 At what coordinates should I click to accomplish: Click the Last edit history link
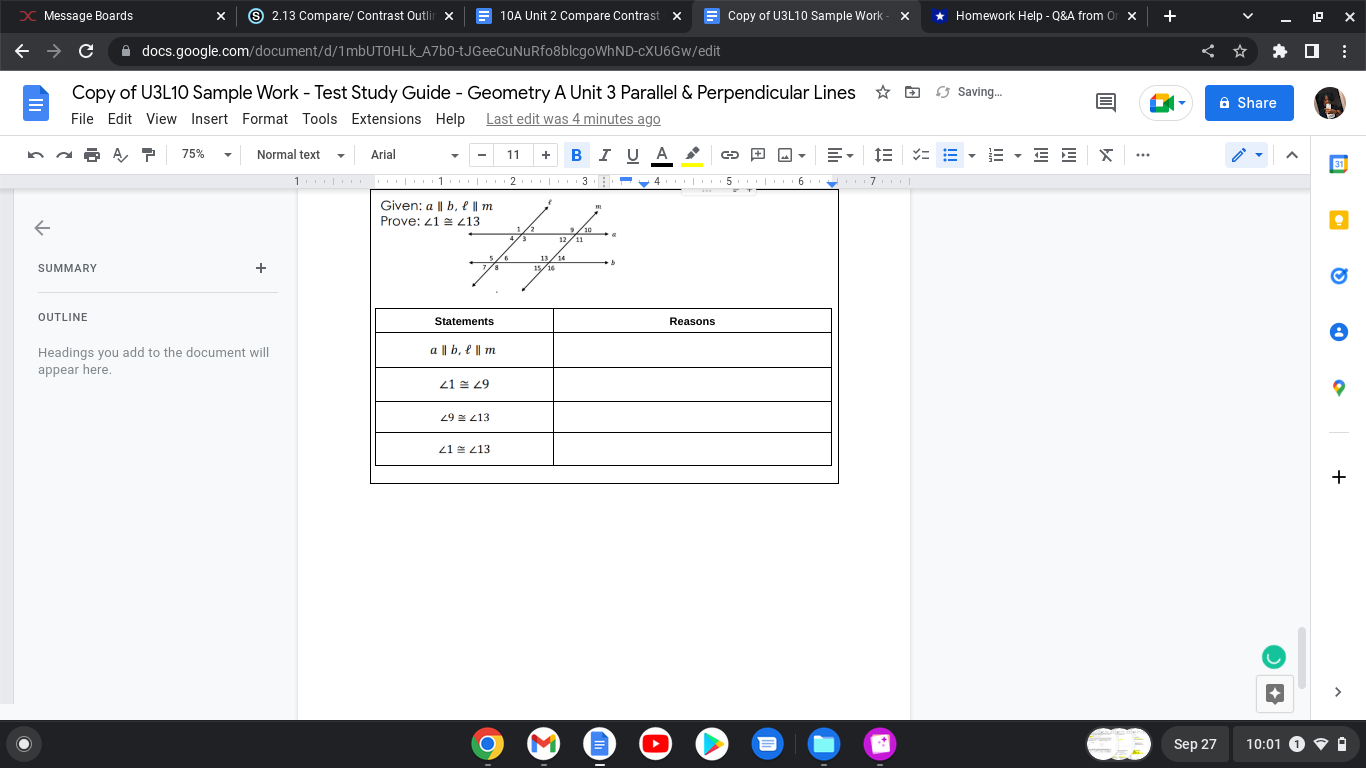(x=572, y=119)
